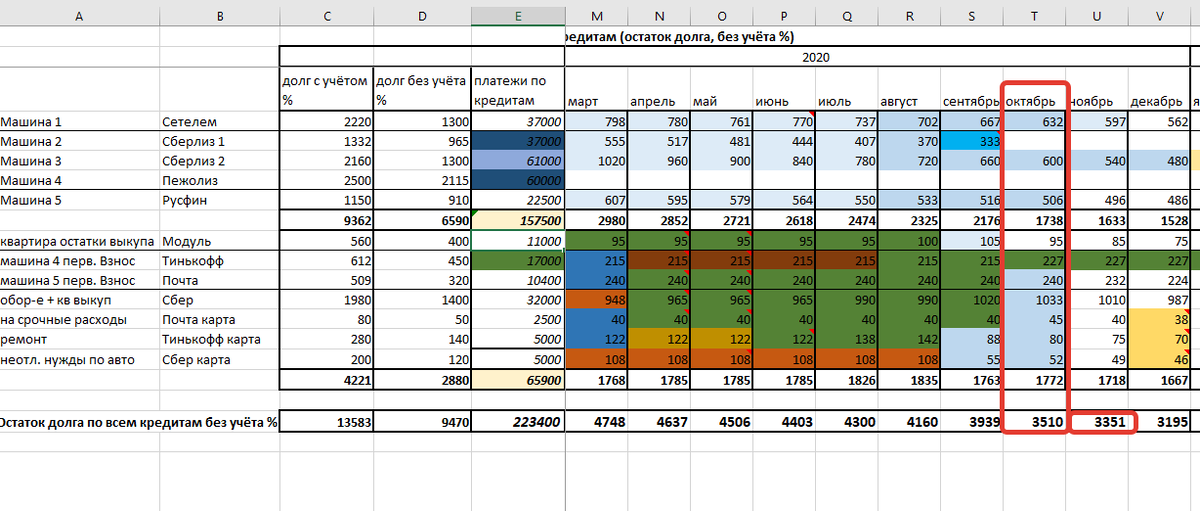Click 'на срочные расходы' row label

[80, 320]
